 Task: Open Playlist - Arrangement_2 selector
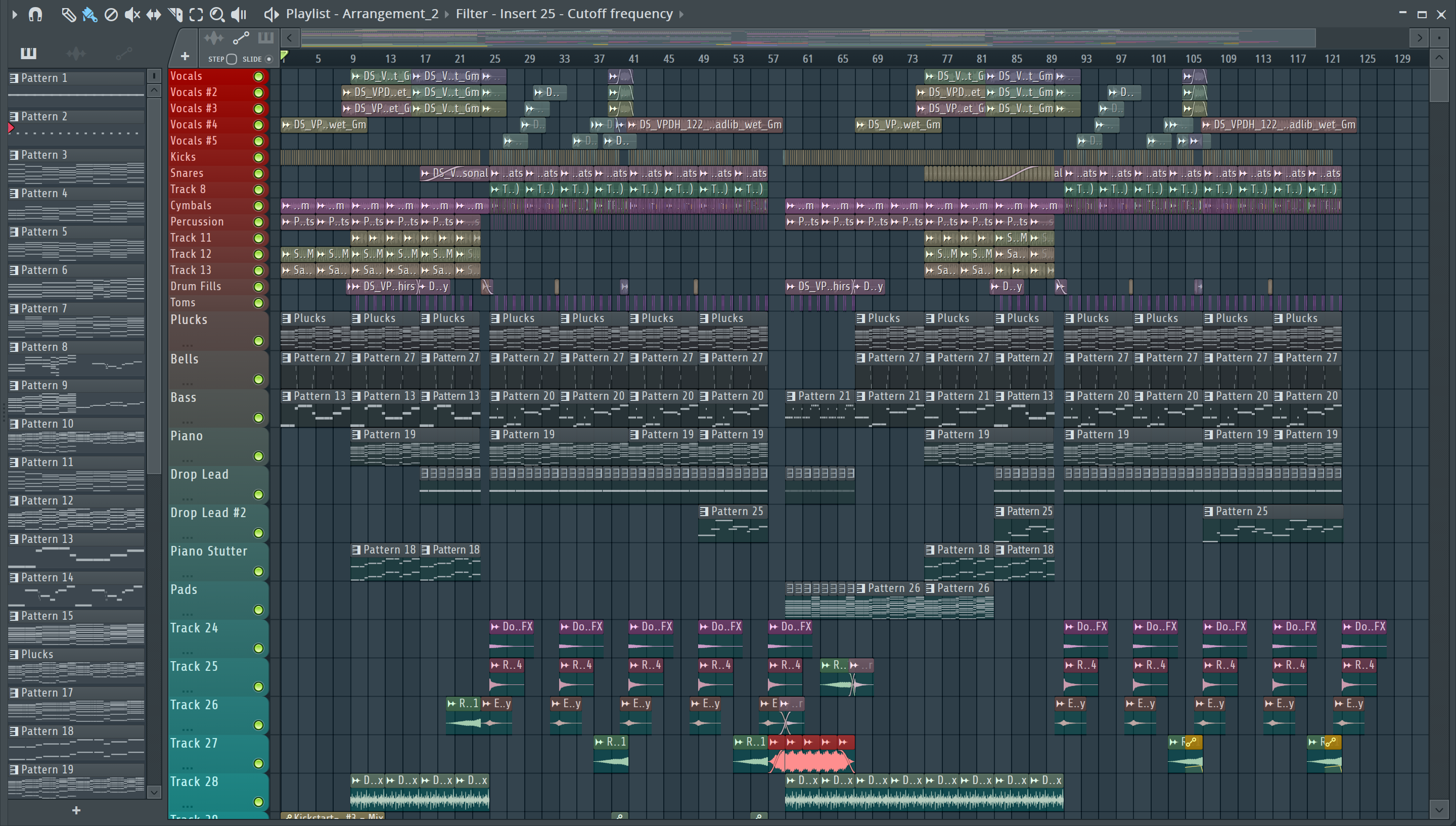(x=362, y=14)
